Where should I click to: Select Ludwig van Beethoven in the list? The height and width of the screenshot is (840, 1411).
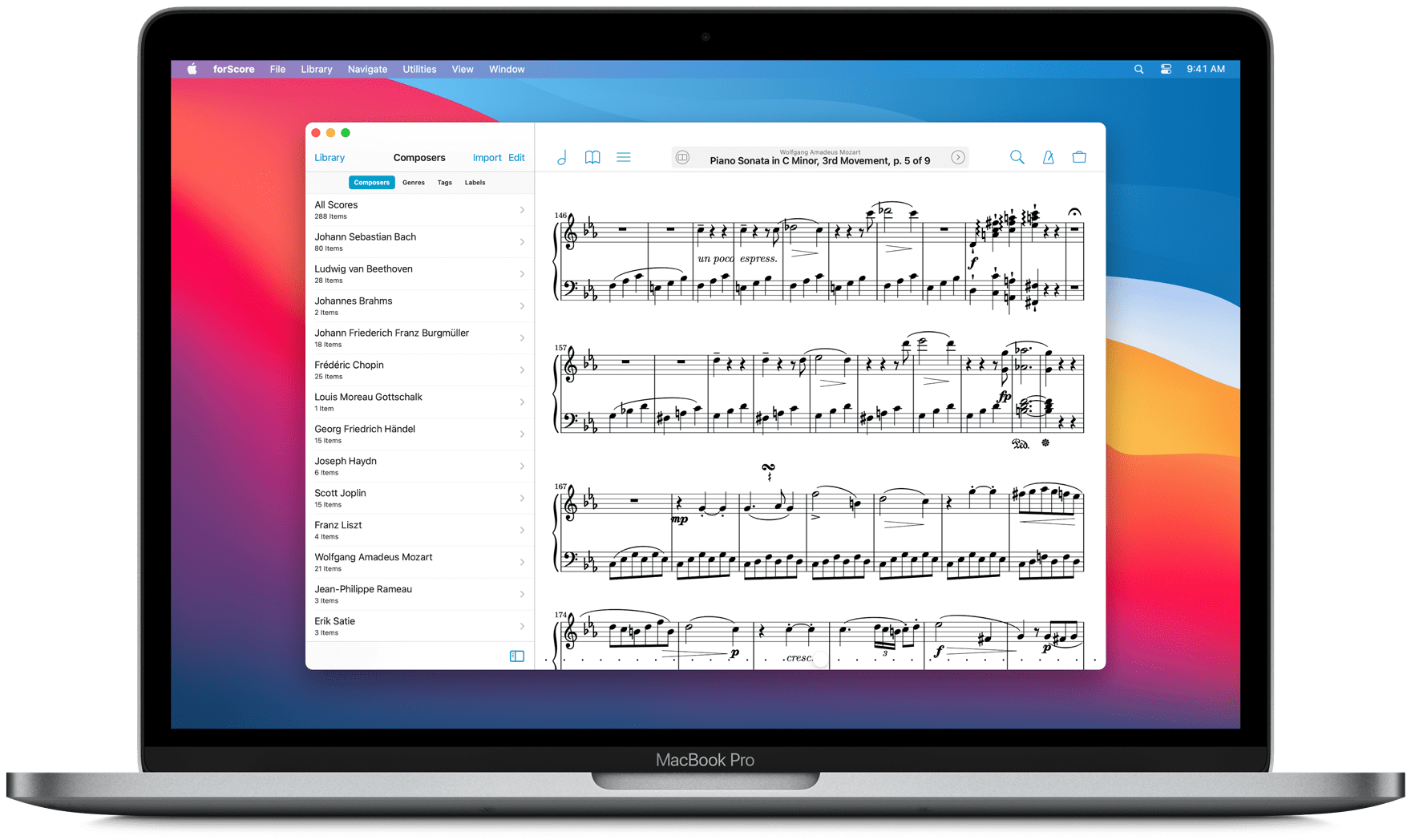coord(419,274)
